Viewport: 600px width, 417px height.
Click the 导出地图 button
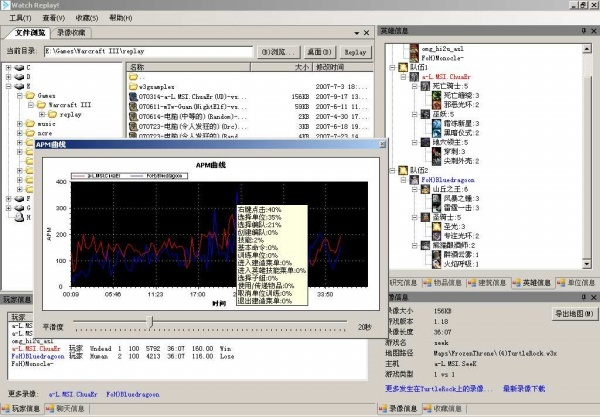[x=572, y=314]
